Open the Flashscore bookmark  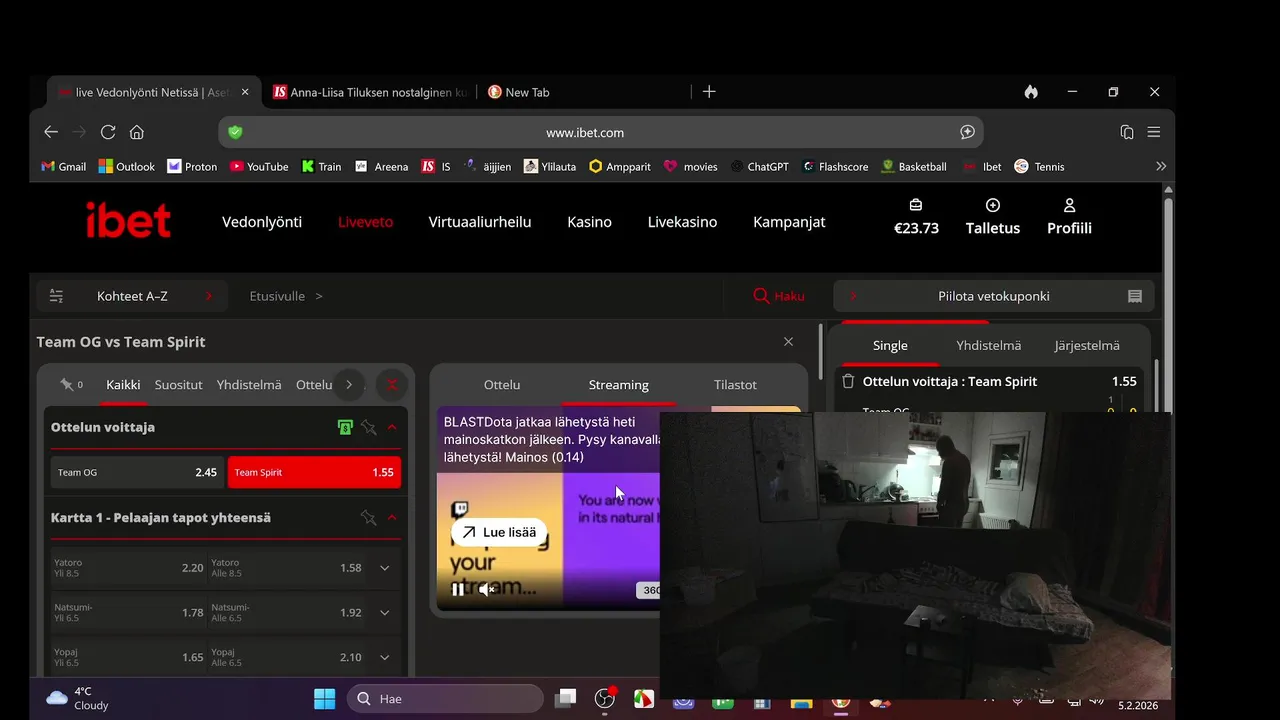pos(835,167)
